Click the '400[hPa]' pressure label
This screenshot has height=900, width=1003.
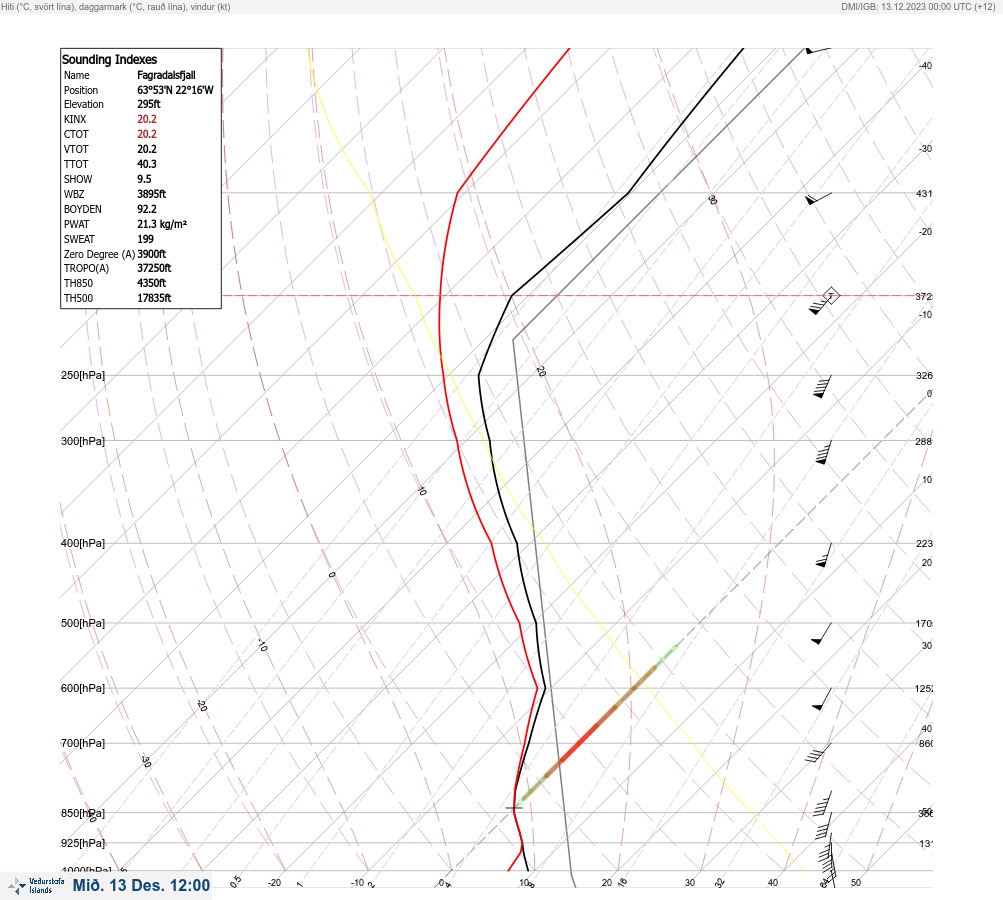(x=83, y=543)
